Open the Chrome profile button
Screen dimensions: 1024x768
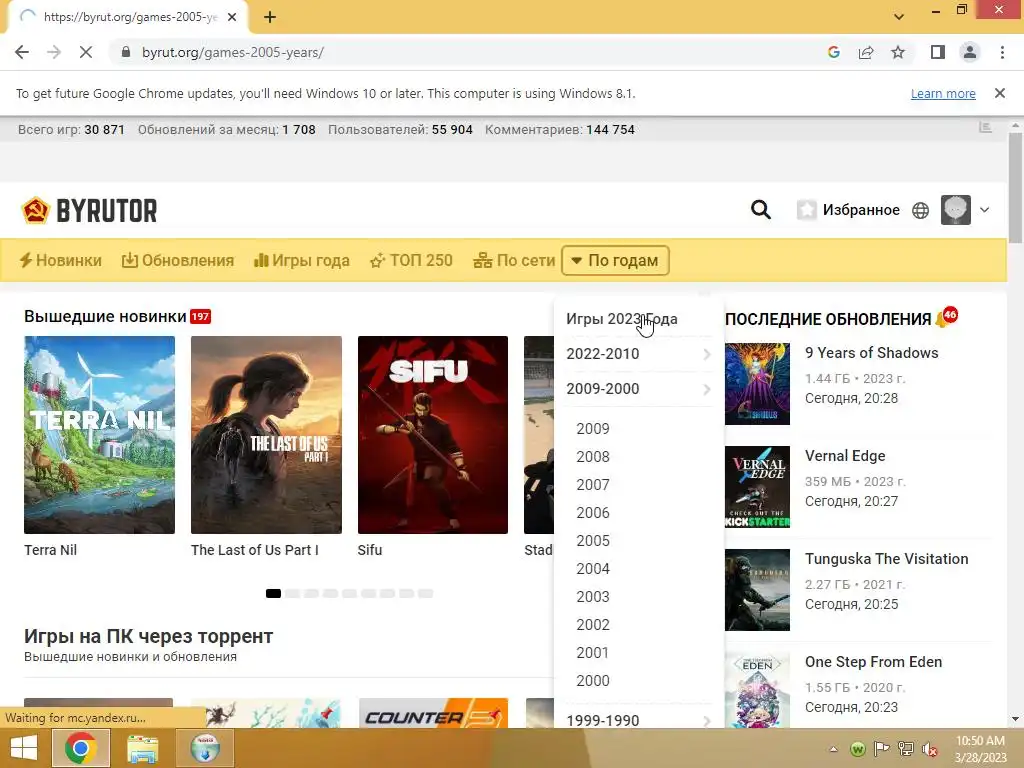click(x=970, y=52)
